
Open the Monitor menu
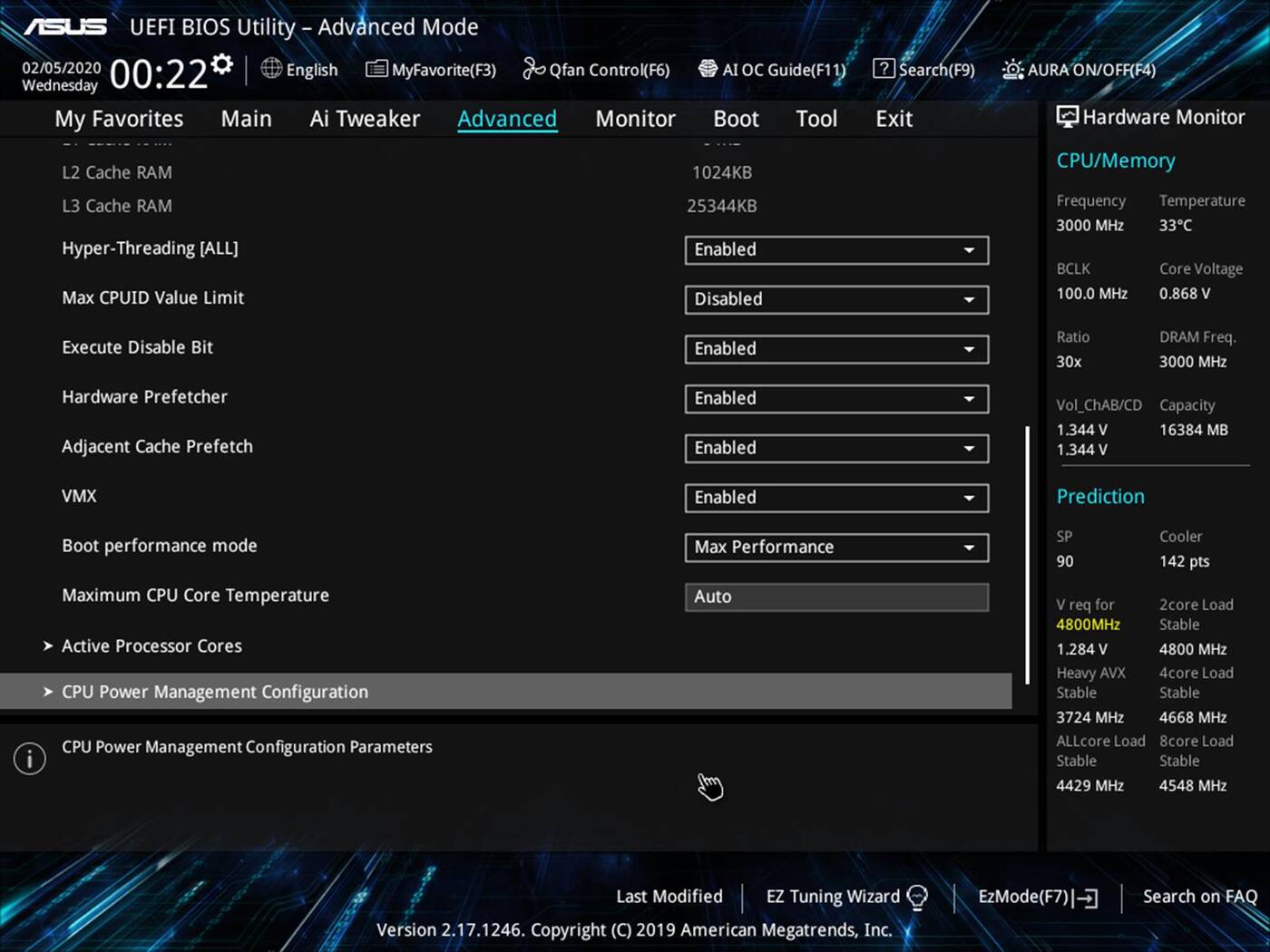click(635, 118)
